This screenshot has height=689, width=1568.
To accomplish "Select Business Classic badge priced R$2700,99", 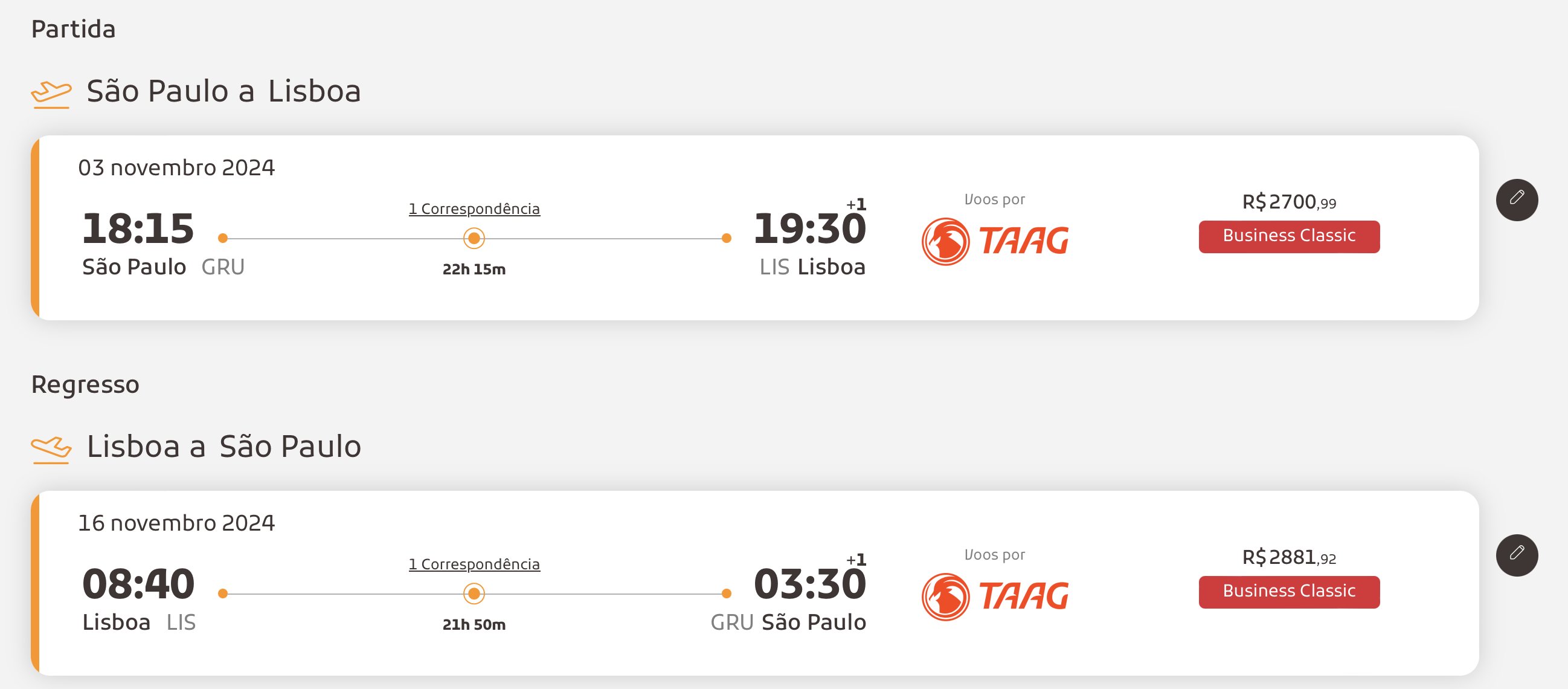I will click(x=1288, y=236).
